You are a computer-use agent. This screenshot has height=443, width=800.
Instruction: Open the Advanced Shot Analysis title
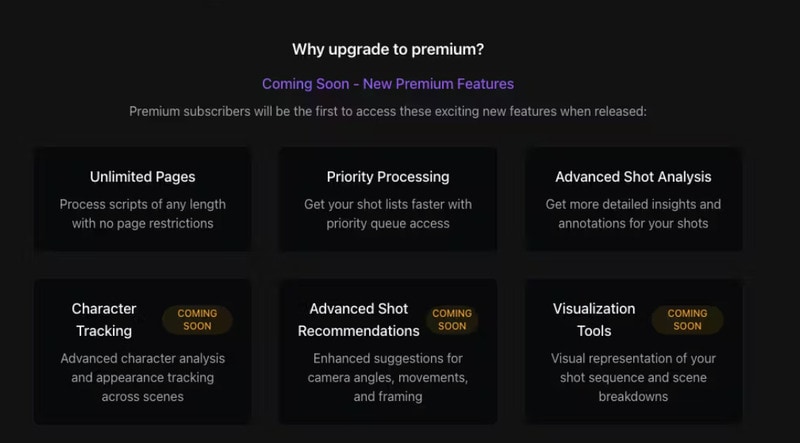[633, 177]
